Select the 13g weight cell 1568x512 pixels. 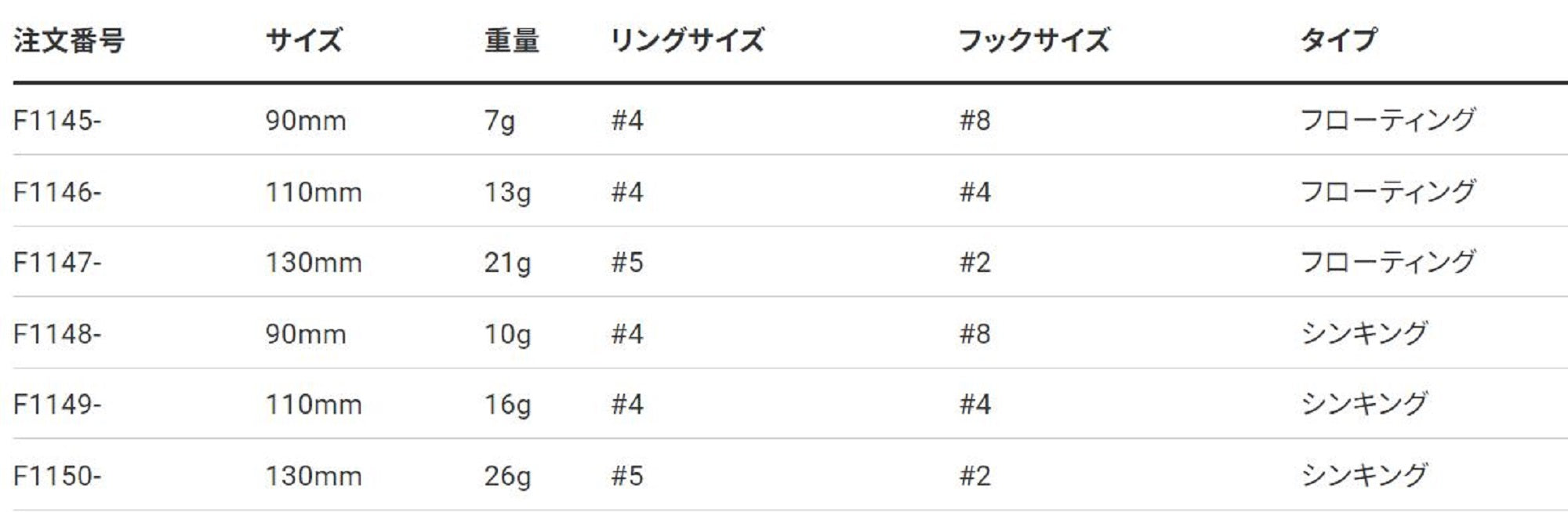(507, 192)
